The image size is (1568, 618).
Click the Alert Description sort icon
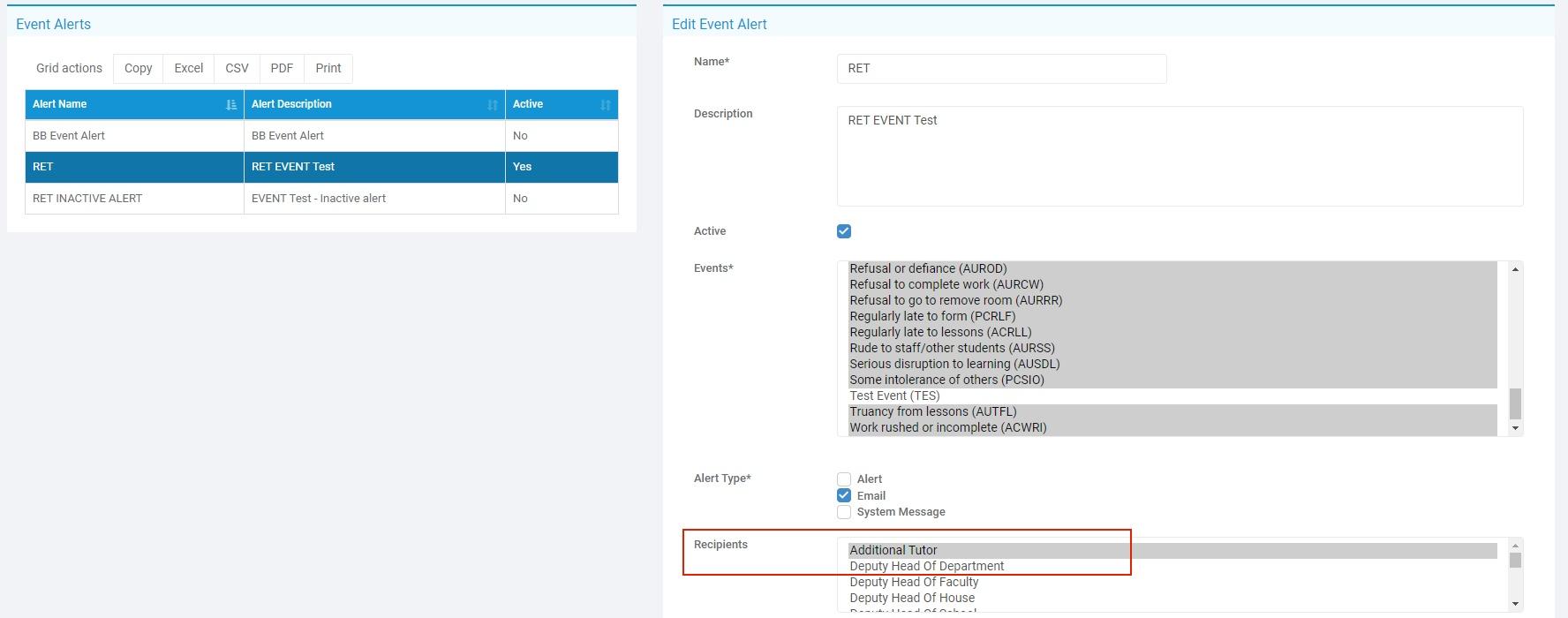click(493, 105)
